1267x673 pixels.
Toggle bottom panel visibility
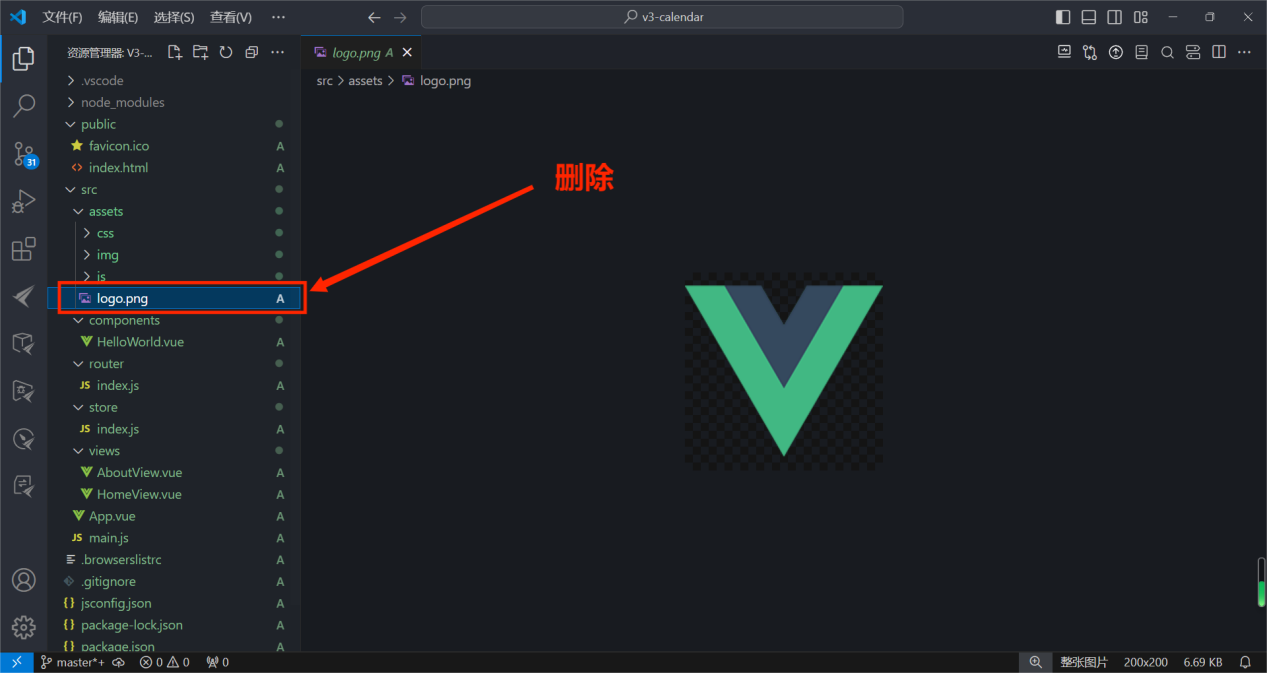[x=1089, y=17]
